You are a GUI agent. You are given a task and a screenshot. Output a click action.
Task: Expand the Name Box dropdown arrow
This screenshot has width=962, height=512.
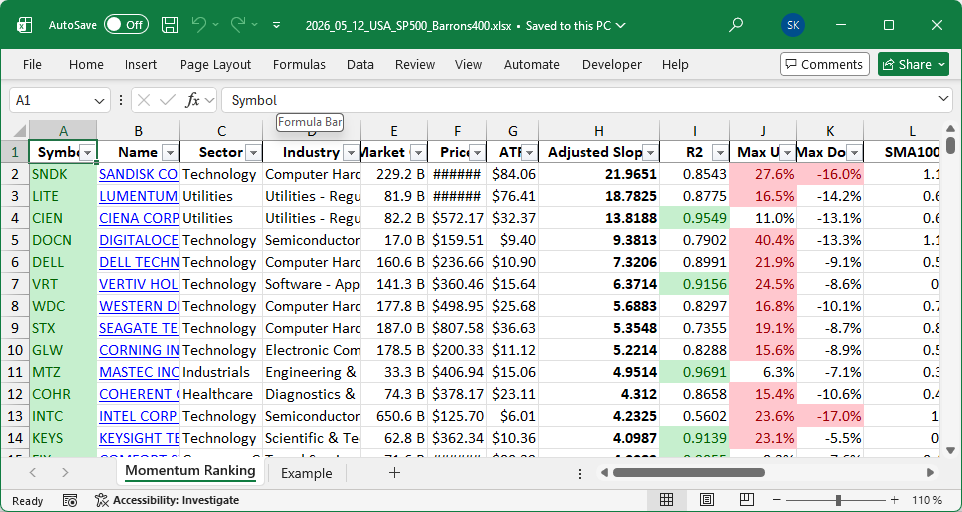pyautogui.click(x=99, y=100)
